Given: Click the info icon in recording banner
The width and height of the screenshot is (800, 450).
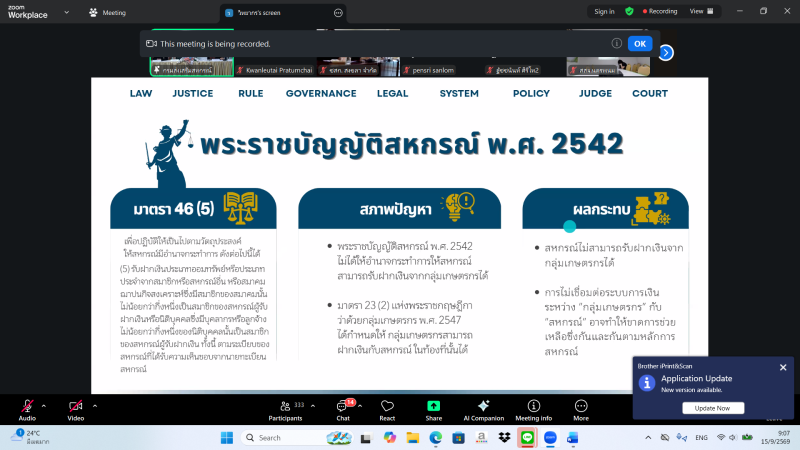Looking at the screenshot, I should click(616, 43).
